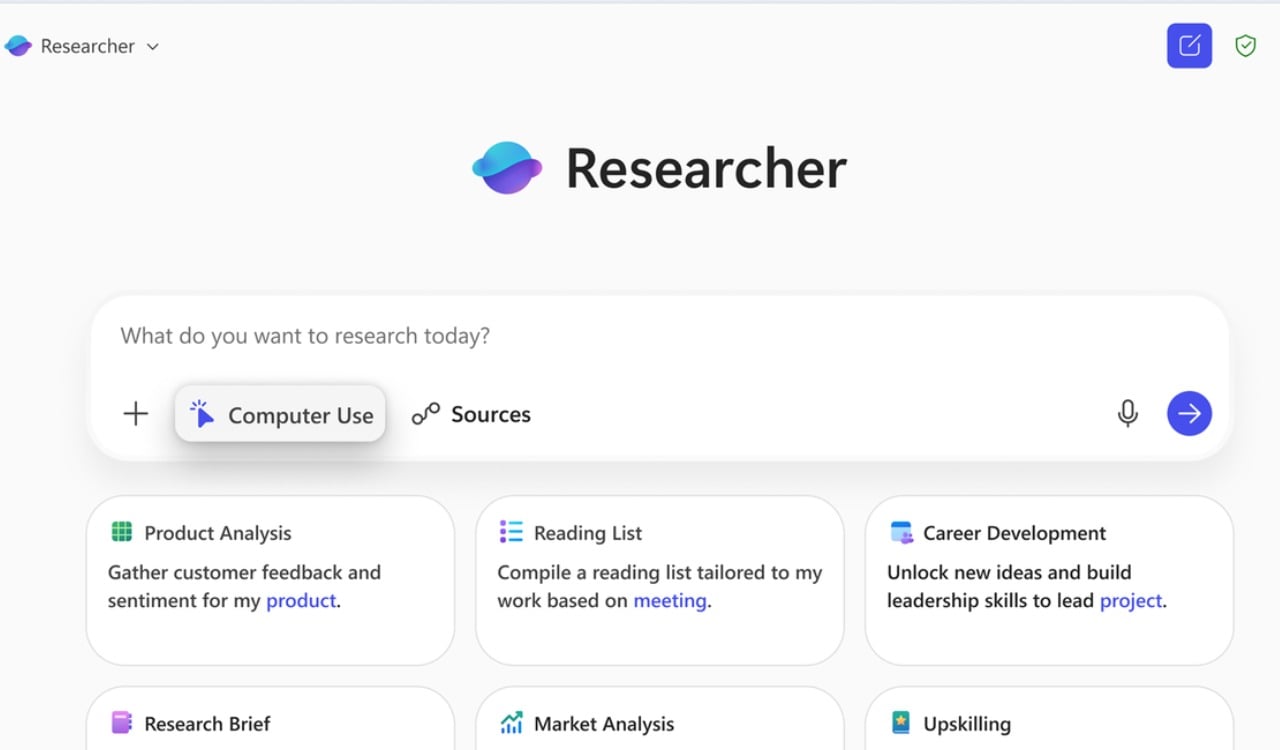The height and width of the screenshot is (750, 1280).
Task: Toggle the Computer Use option
Action: (280, 414)
